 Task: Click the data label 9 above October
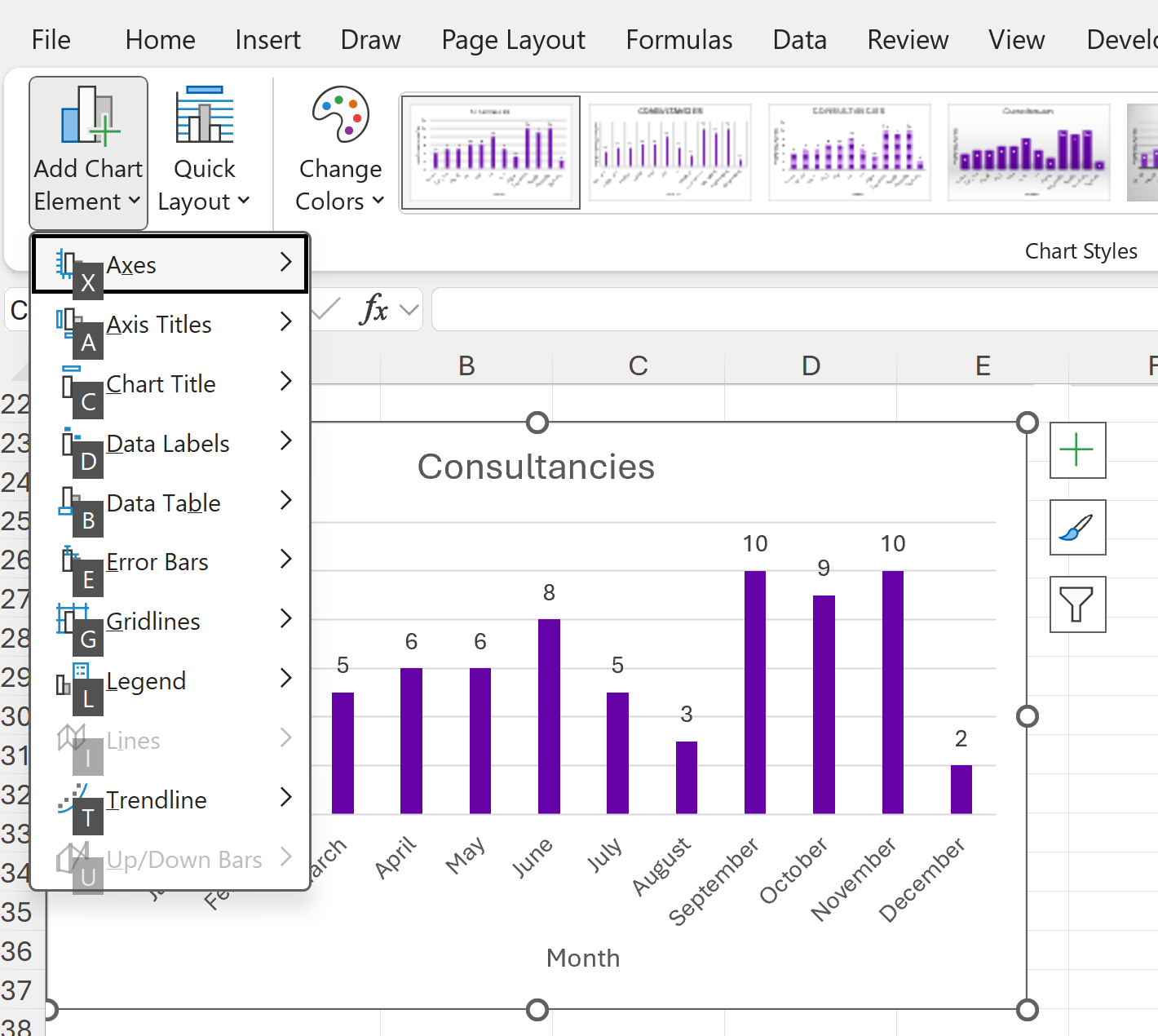pyautogui.click(x=824, y=568)
